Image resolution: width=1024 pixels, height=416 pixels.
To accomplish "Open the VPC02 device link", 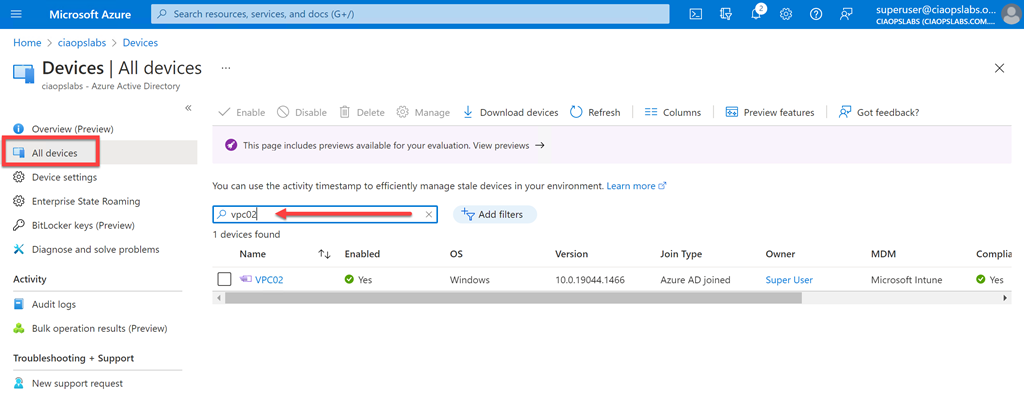I will click(269, 280).
